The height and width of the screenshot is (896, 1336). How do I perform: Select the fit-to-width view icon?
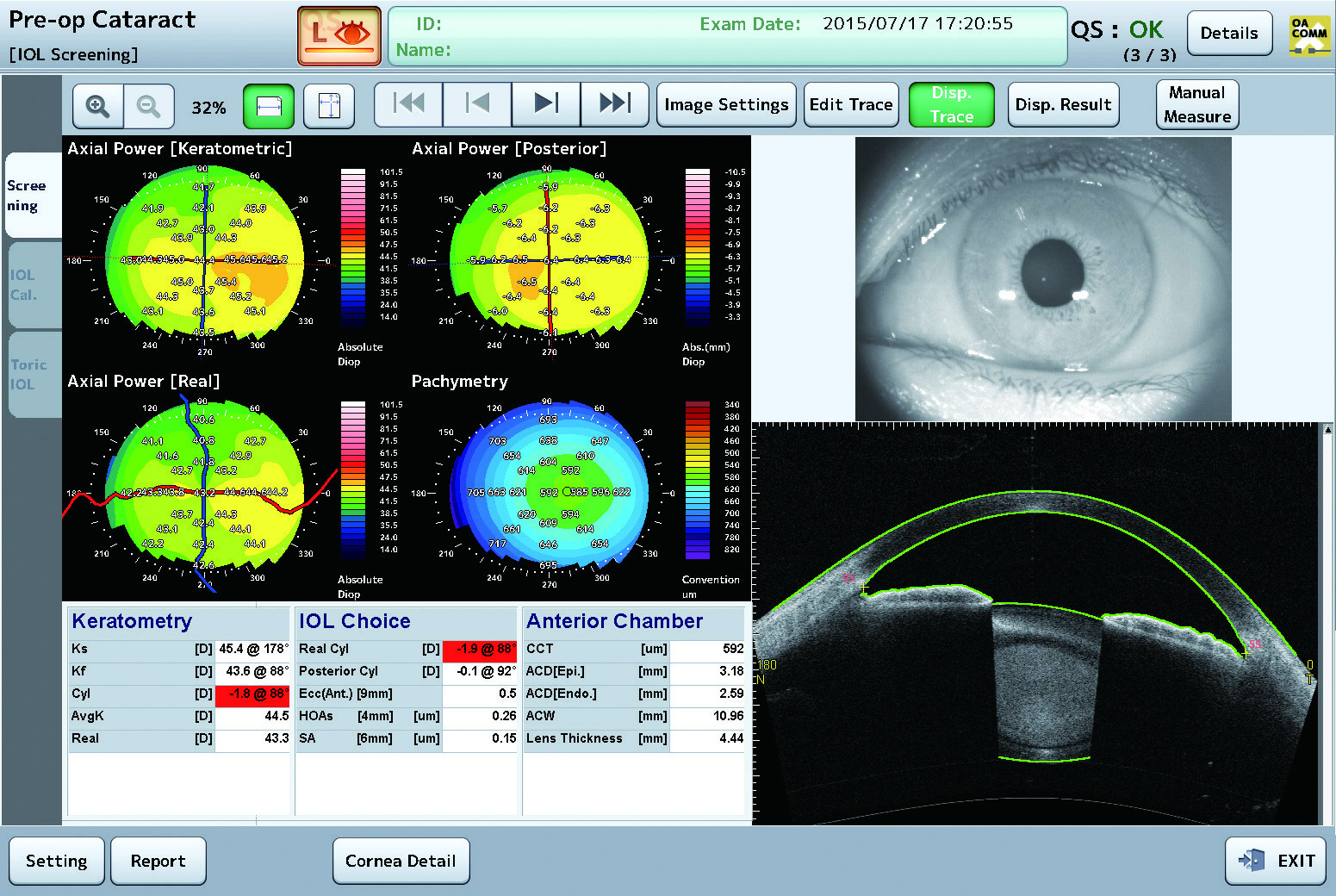pos(269,106)
